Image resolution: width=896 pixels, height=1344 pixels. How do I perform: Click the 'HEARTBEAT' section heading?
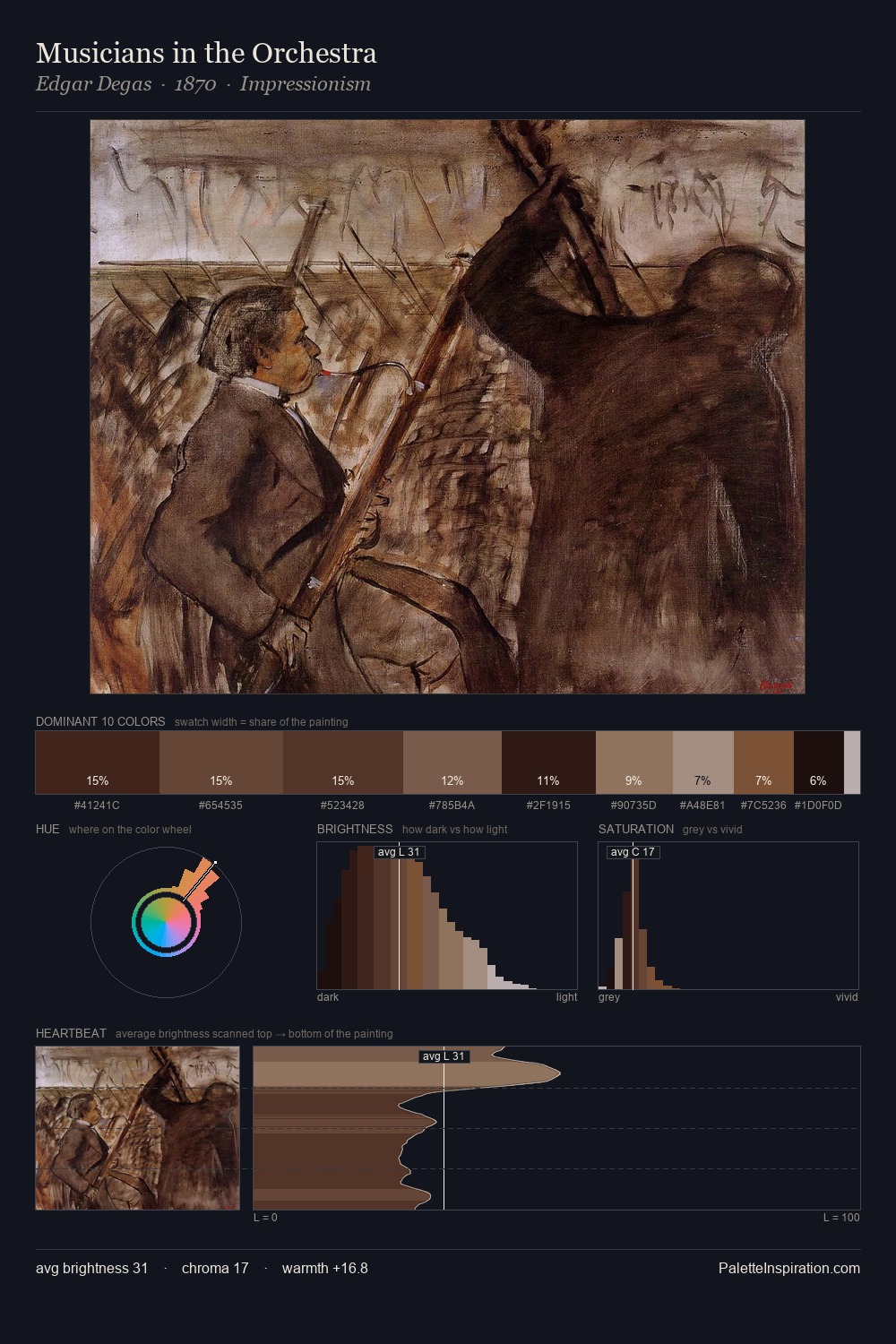point(71,1033)
